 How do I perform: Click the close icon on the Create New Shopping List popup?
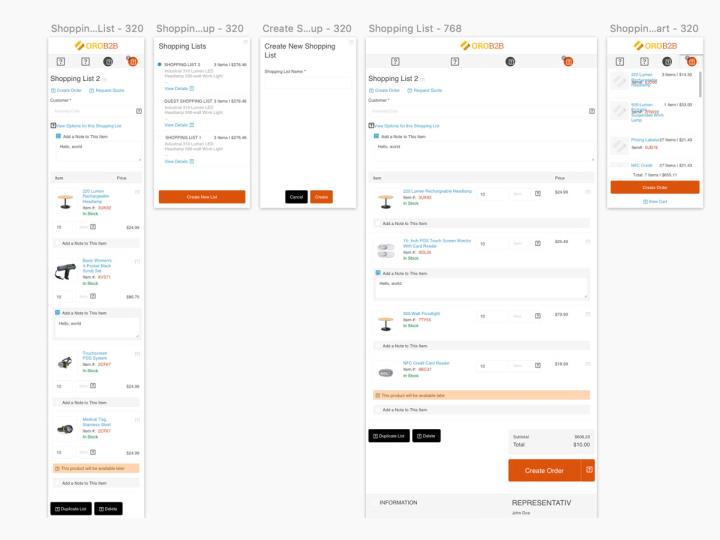tap(352, 42)
